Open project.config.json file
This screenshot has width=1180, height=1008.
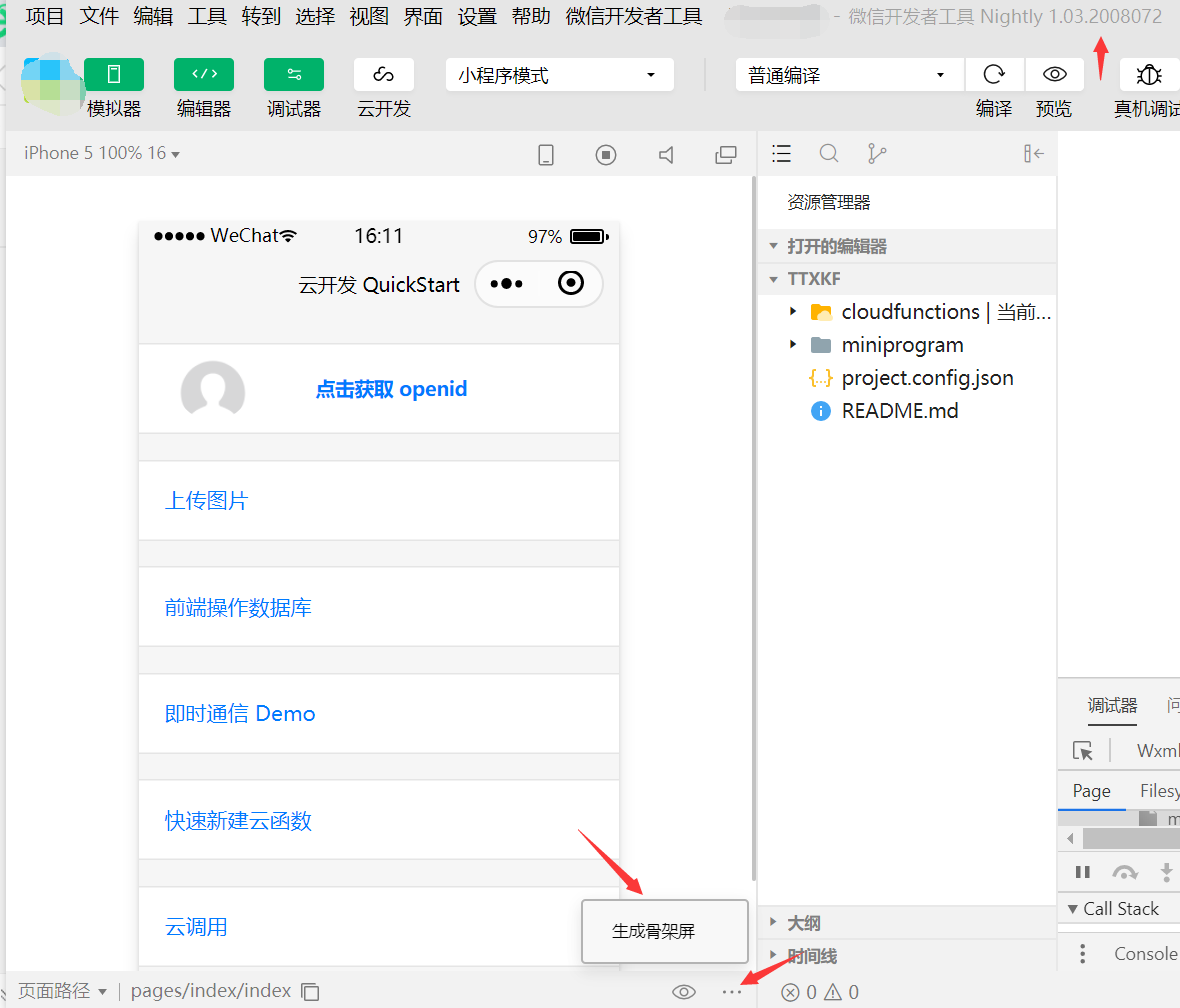pos(927,378)
